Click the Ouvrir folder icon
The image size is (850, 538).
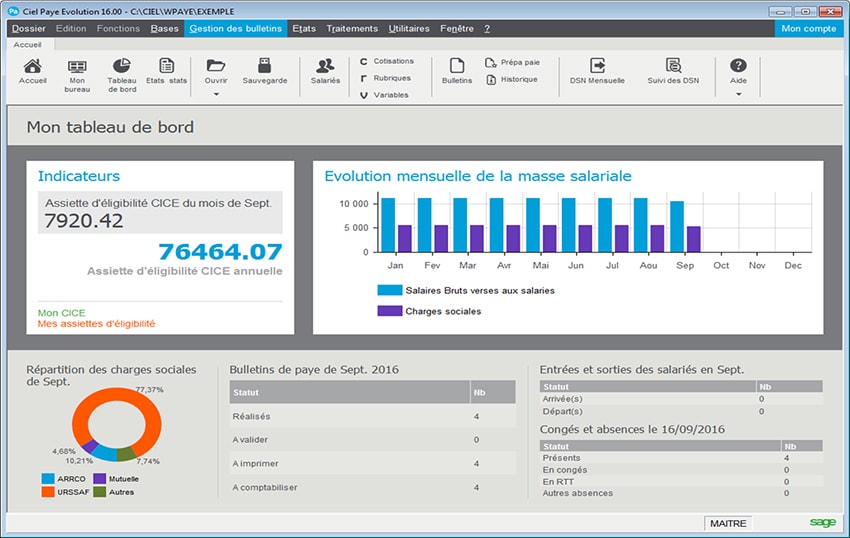pos(216,66)
